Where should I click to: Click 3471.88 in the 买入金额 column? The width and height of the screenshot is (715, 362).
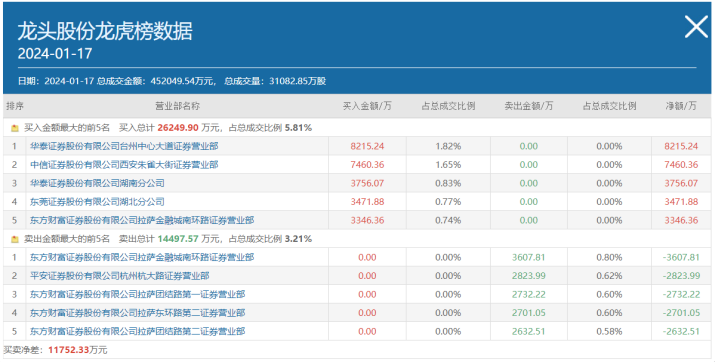point(367,202)
